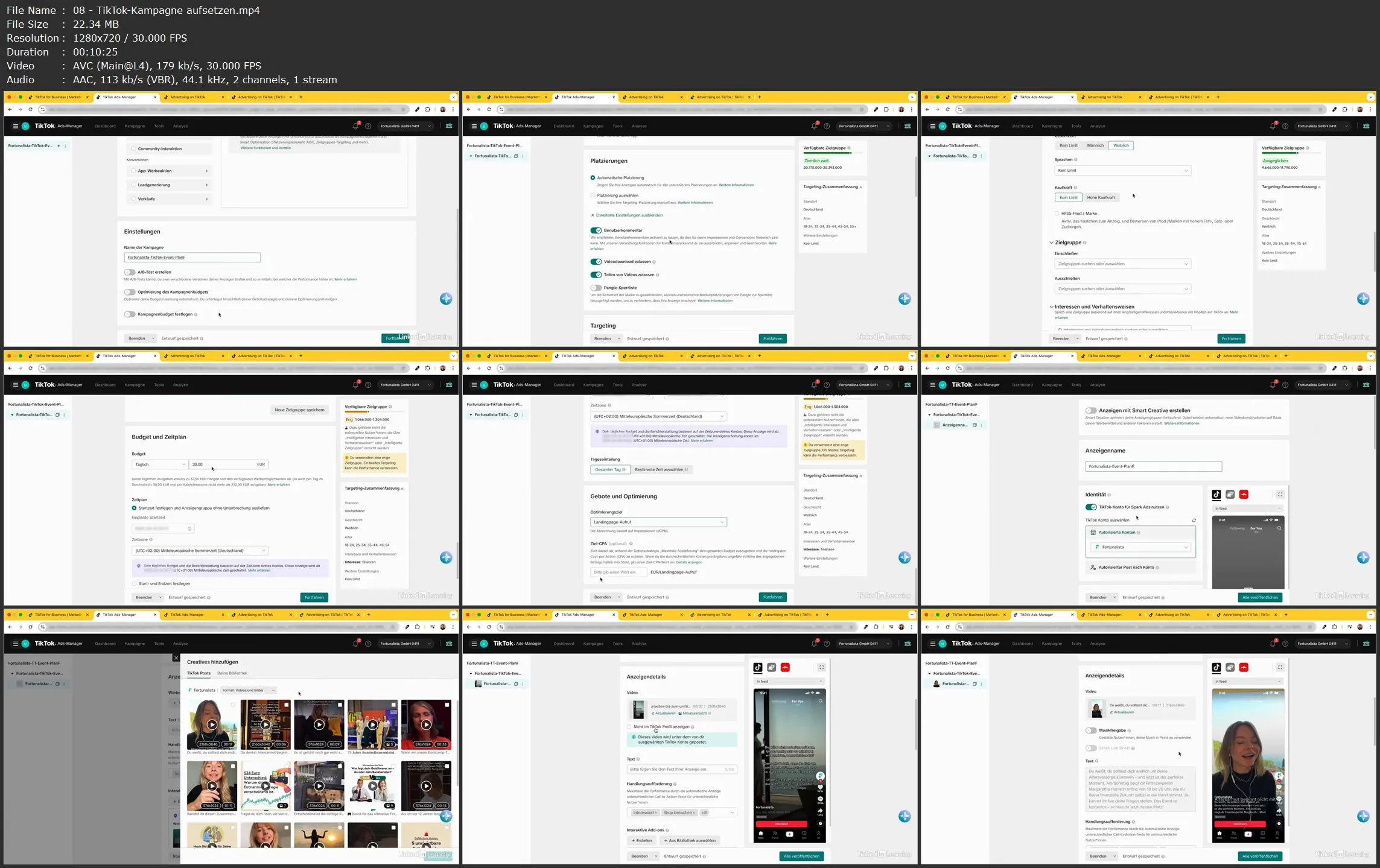Open Analyse nav item in the Sprachen frame
The height and width of the screenshot is (868, 1380).
pos(1098,126)
